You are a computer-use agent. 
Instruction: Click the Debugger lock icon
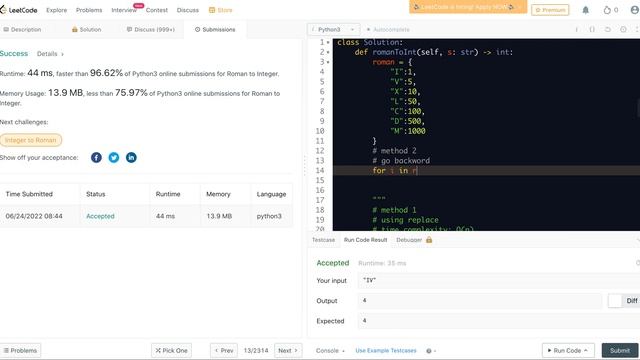(x=429, y=240)
